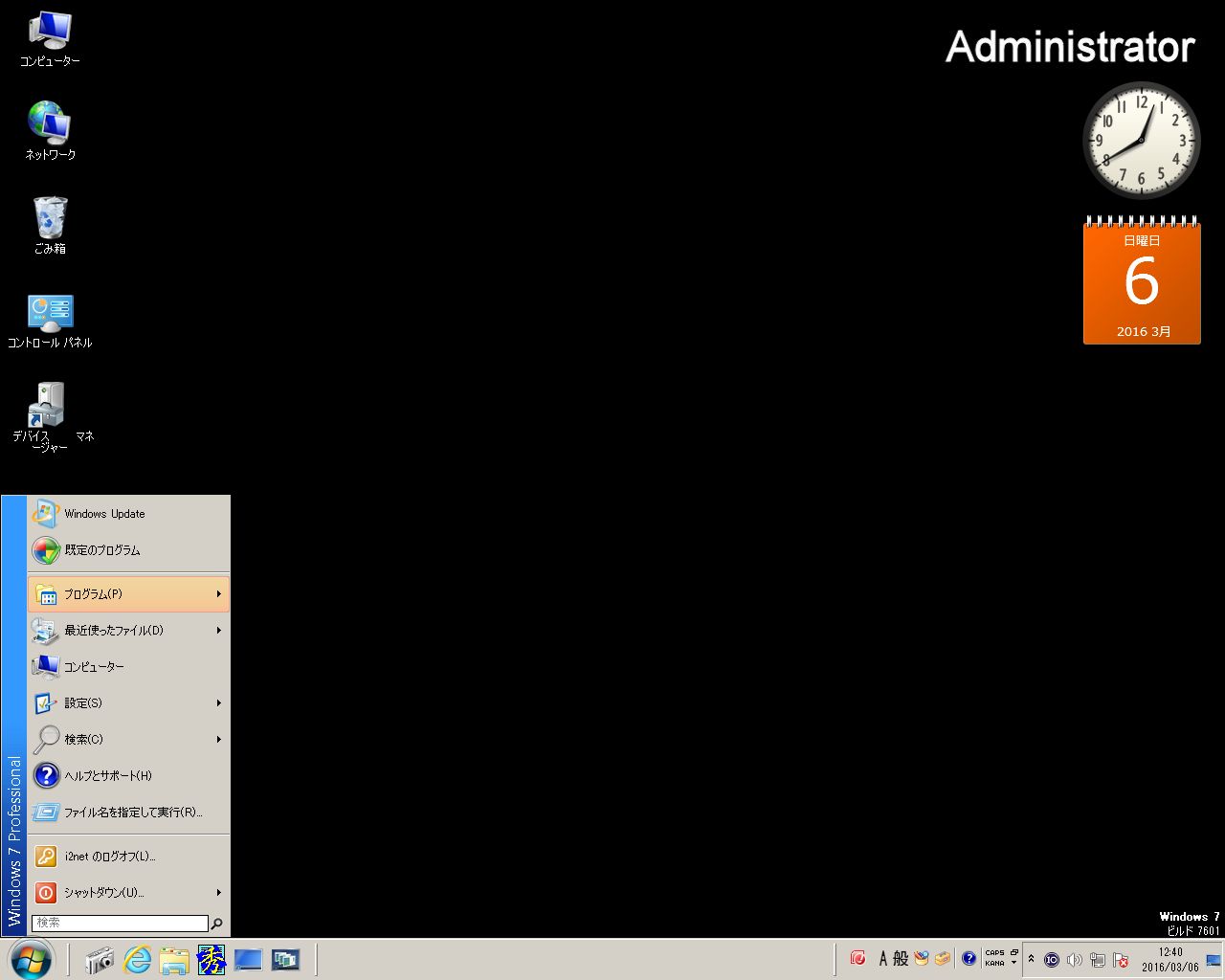This screenshot has height=980, width=1225.
Task: Open ヘルプとサポート(H) in Start menu
Action: (128, 776)
